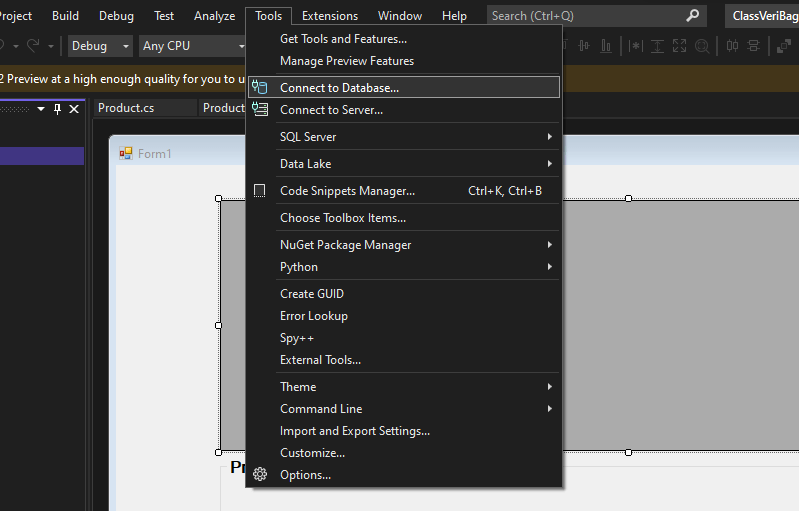Open the Debug menu

point(116,16)
